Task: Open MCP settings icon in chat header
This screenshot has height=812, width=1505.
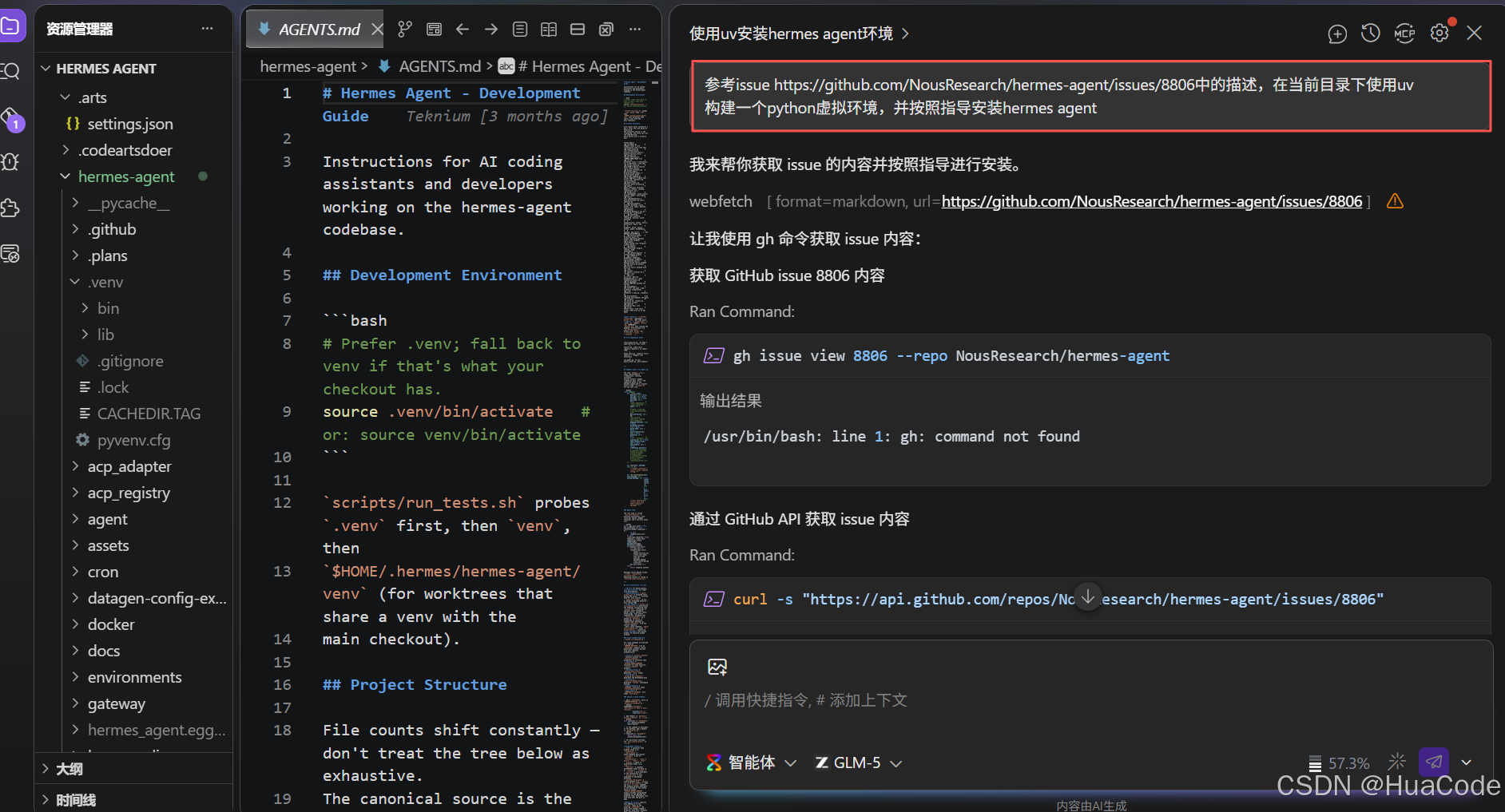Action: 1404,33
